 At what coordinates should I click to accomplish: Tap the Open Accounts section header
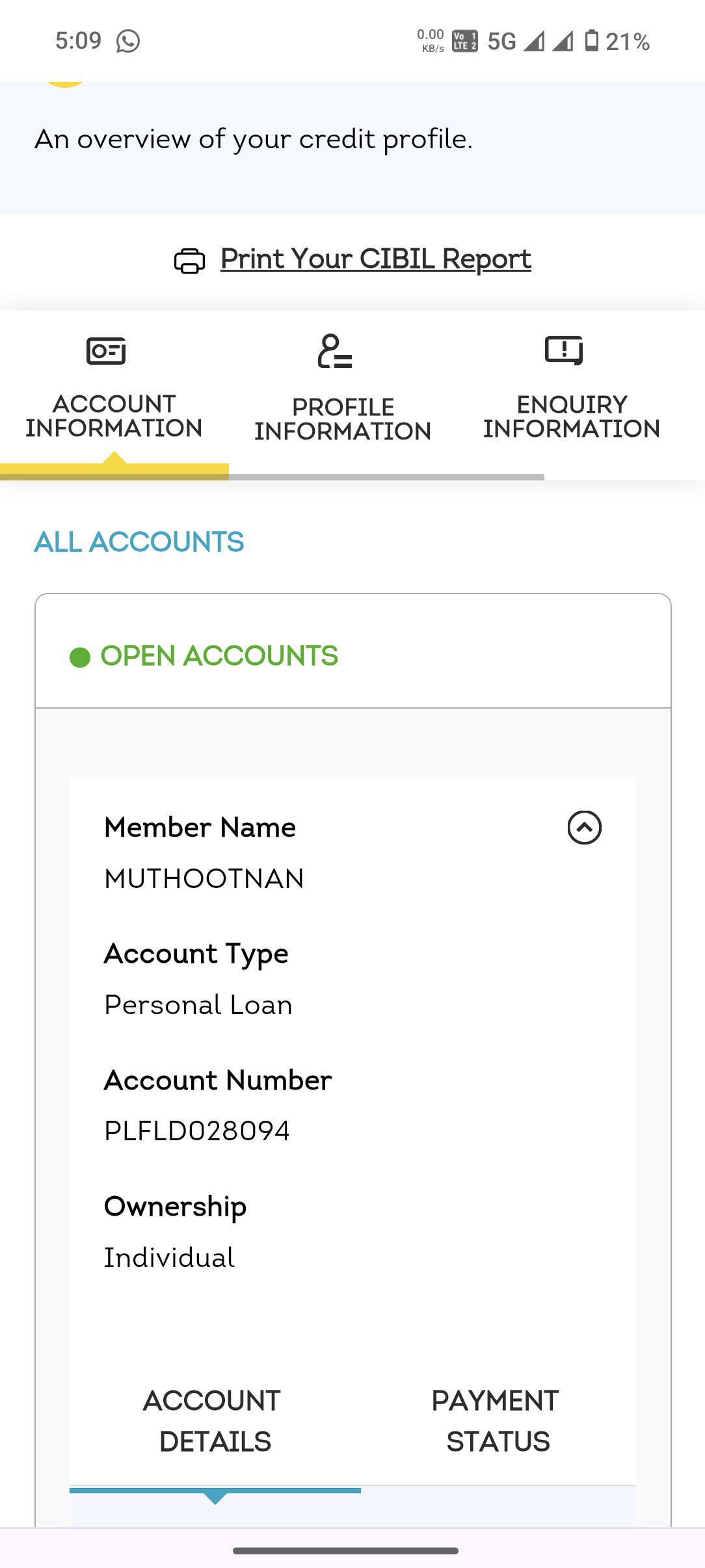point(219,656)
